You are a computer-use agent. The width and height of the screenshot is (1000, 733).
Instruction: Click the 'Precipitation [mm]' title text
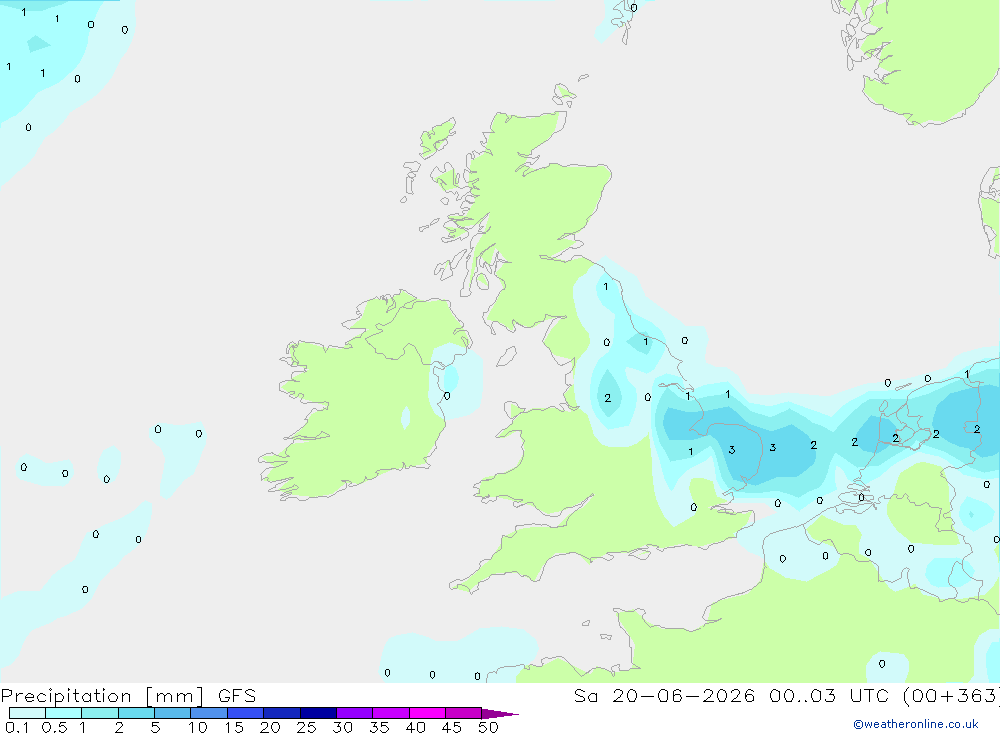point(102,696)
